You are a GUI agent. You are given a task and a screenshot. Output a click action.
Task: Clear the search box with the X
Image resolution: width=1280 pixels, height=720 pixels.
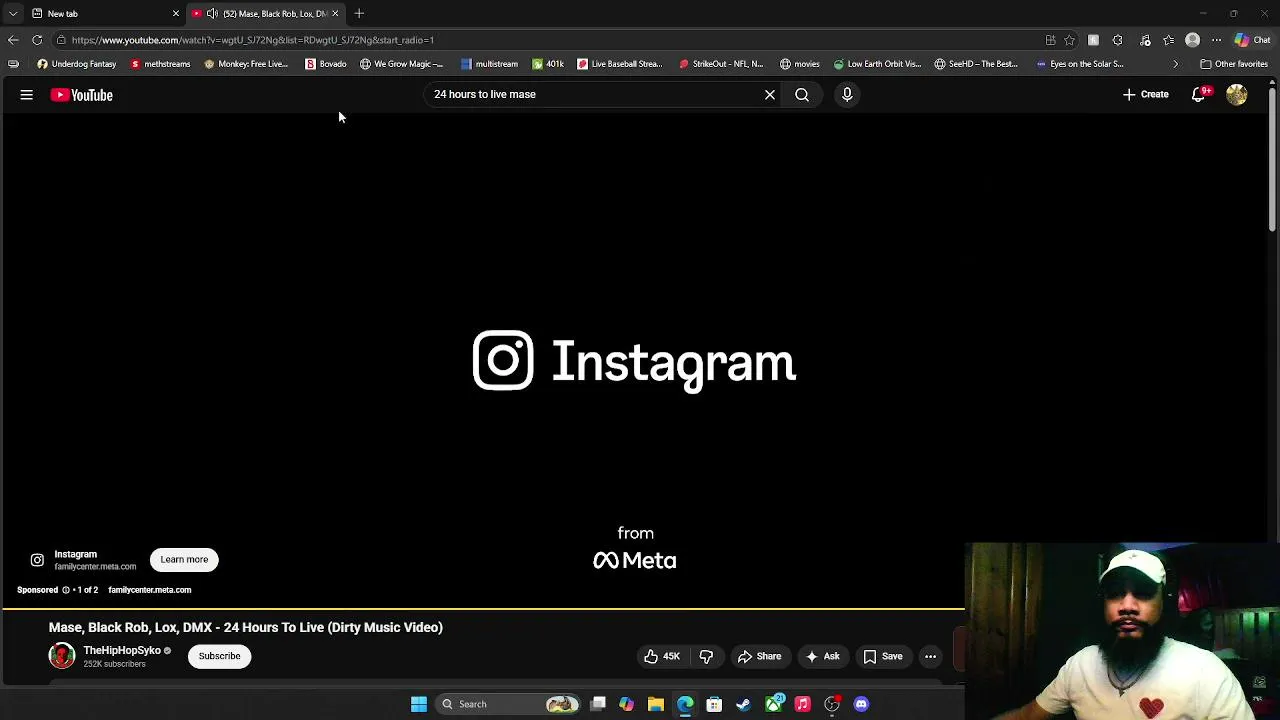[770, 94]
